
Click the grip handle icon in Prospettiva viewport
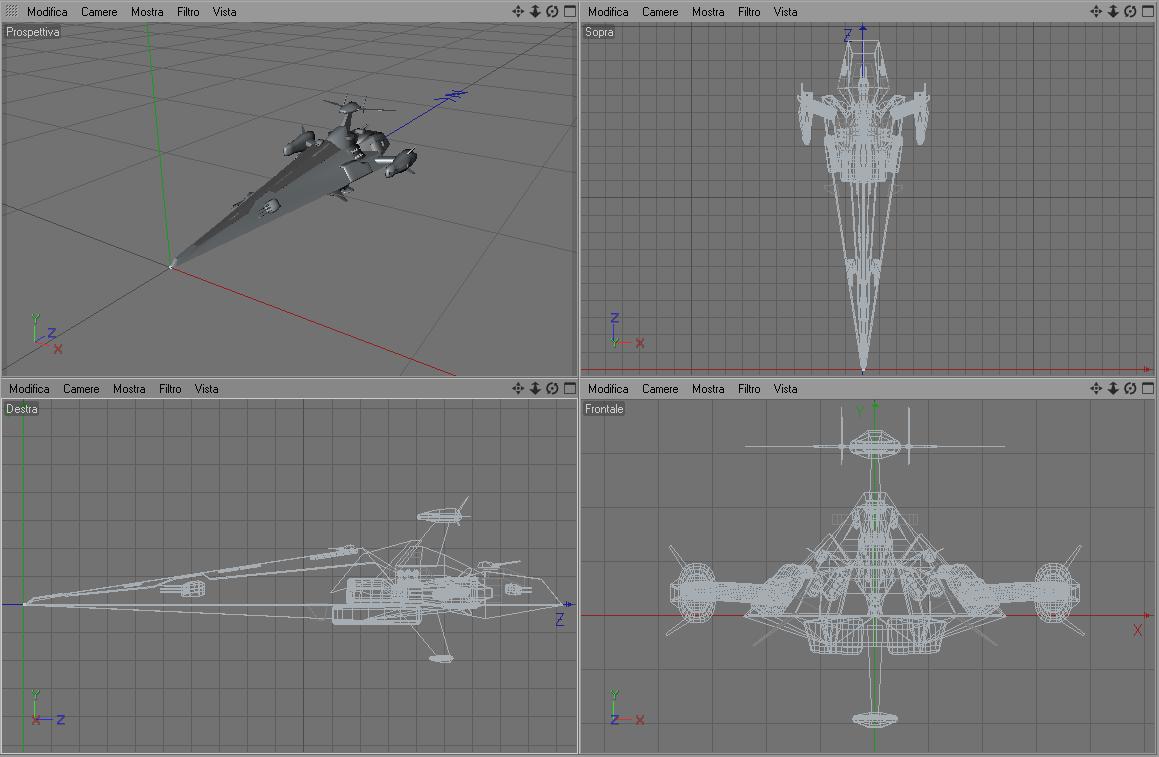[x=11, y=11]
